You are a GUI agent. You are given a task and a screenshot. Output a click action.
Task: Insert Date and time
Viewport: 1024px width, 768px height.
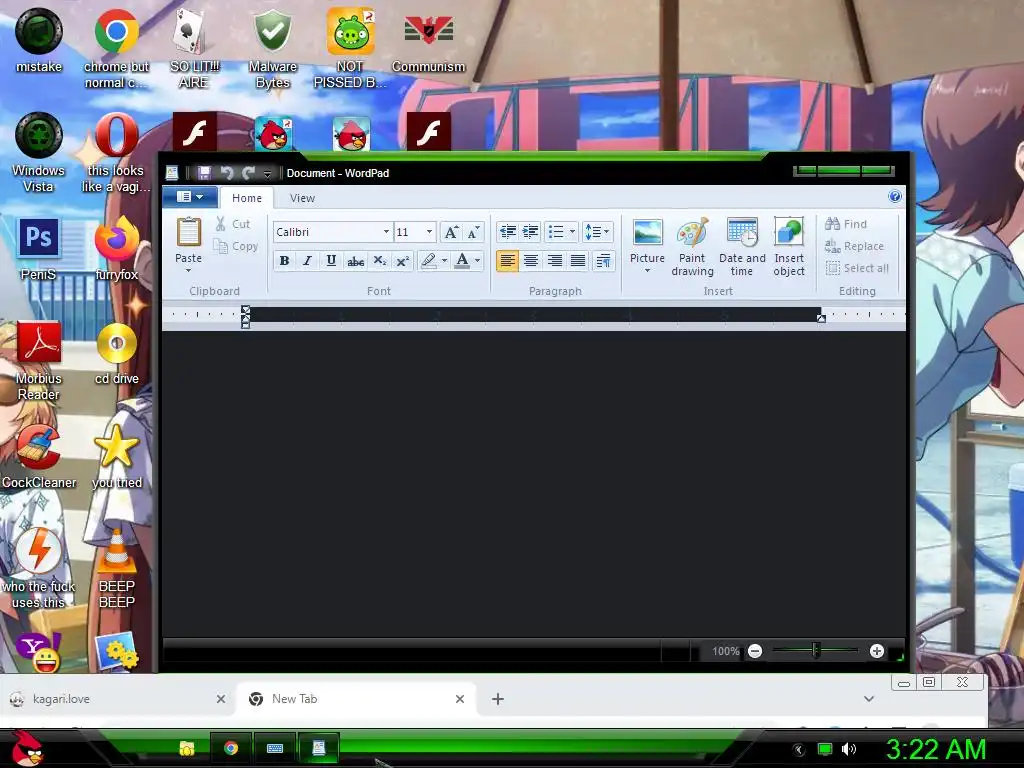(x=742, y=247)
